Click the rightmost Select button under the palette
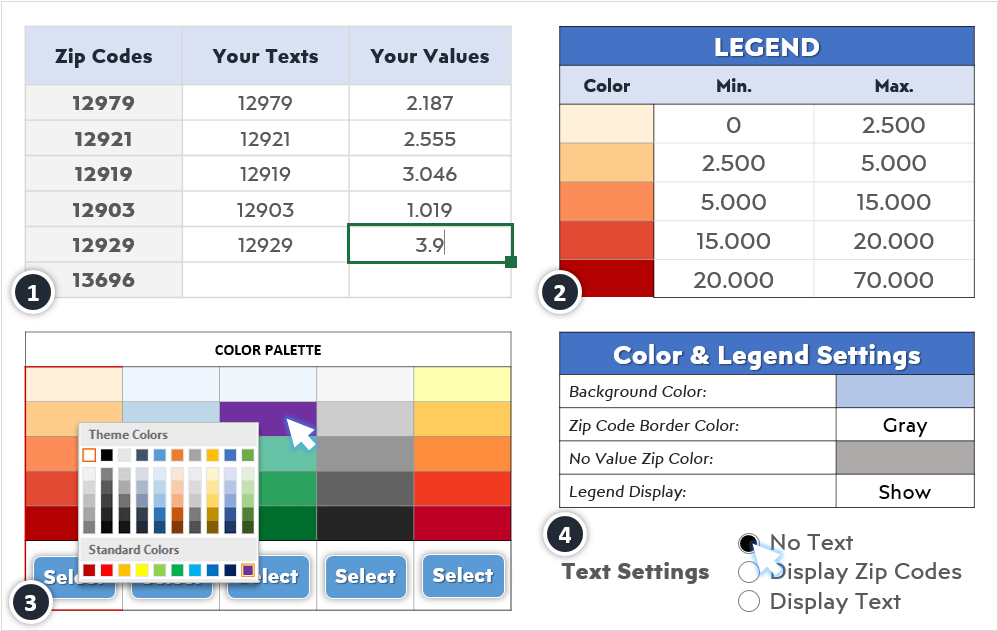Screen dimensions: 998x631 [x=463, y=576]
